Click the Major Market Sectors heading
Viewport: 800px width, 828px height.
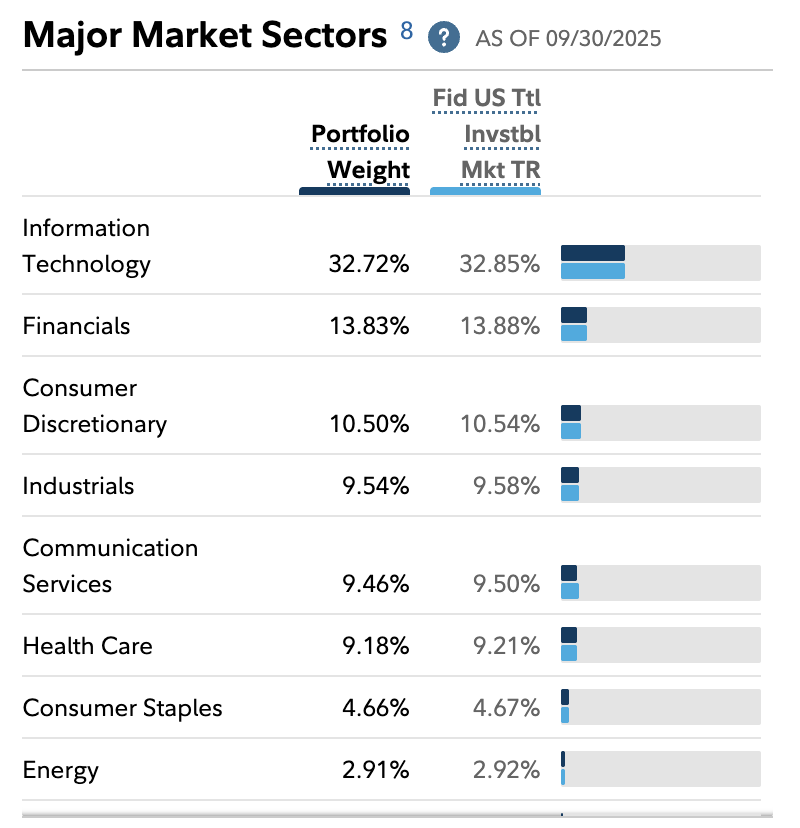[204, 36]
